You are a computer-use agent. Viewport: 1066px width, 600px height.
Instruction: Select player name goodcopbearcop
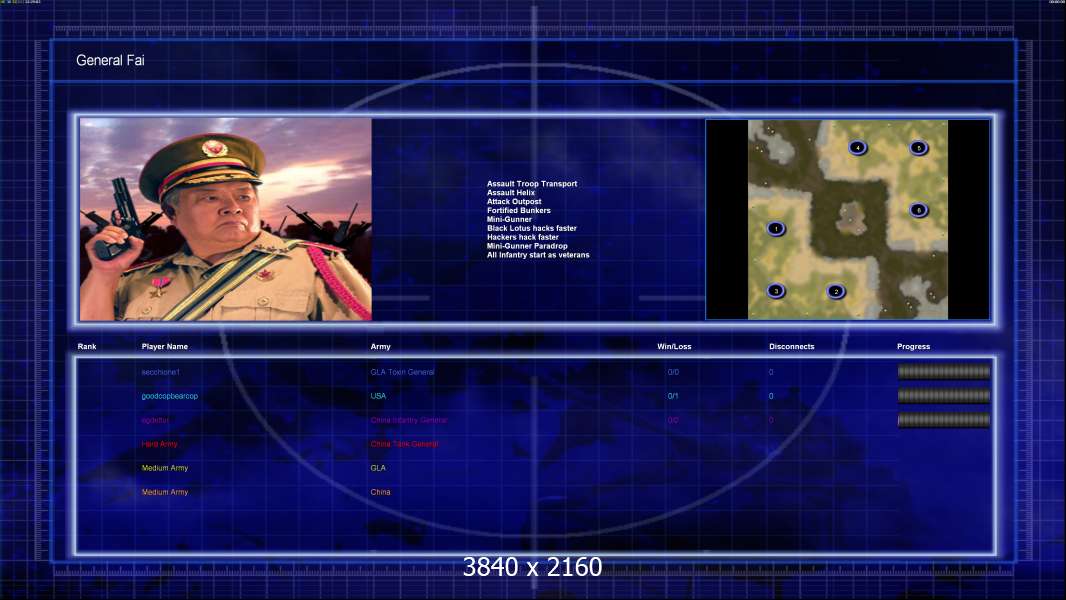coord(169,396)
